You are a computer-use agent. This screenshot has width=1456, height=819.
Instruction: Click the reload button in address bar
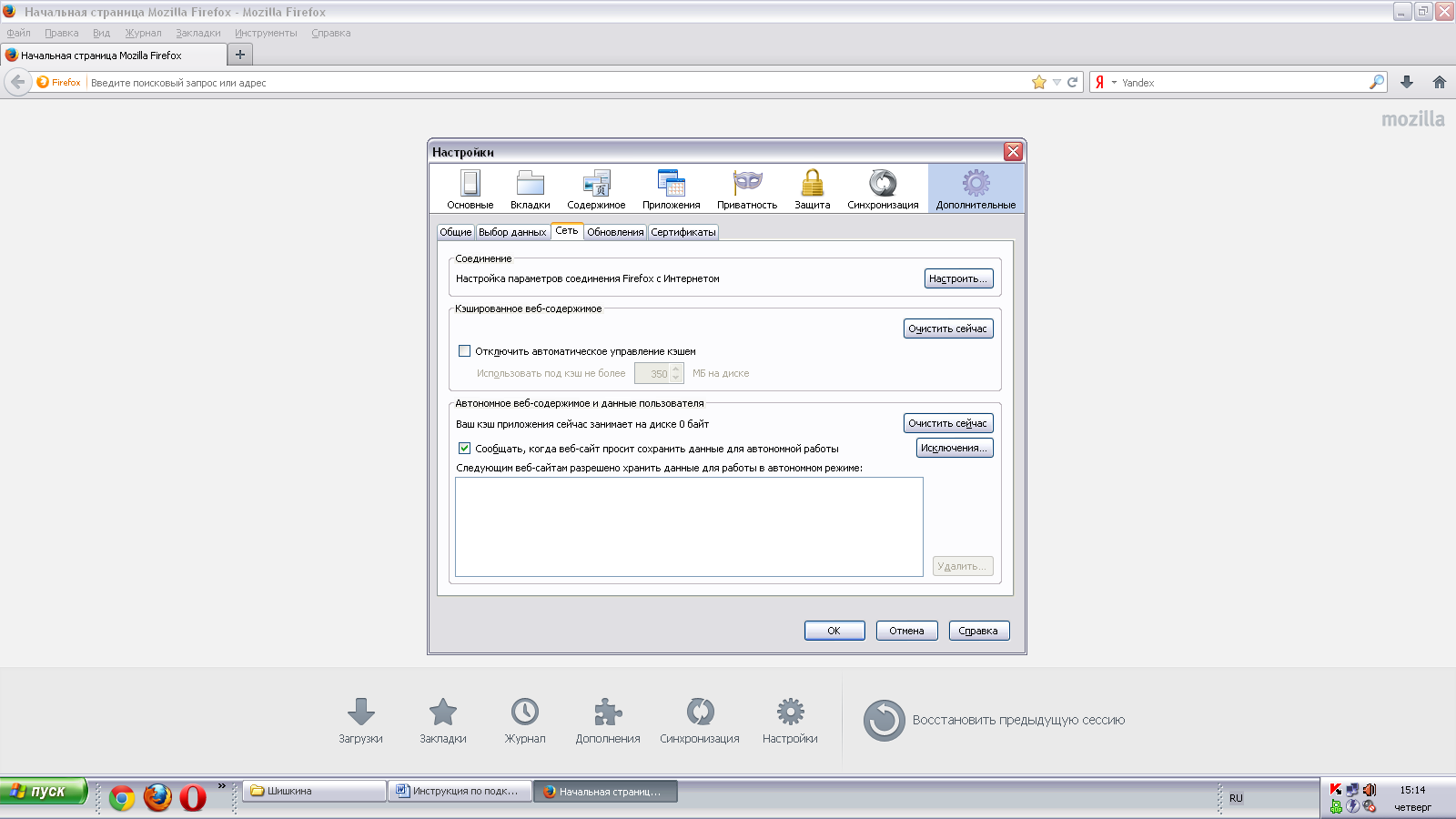coord(1072,82)
